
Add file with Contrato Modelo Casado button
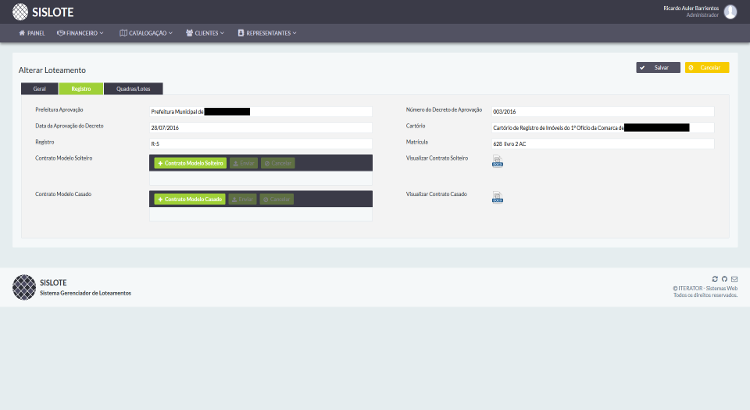point(190,199)
